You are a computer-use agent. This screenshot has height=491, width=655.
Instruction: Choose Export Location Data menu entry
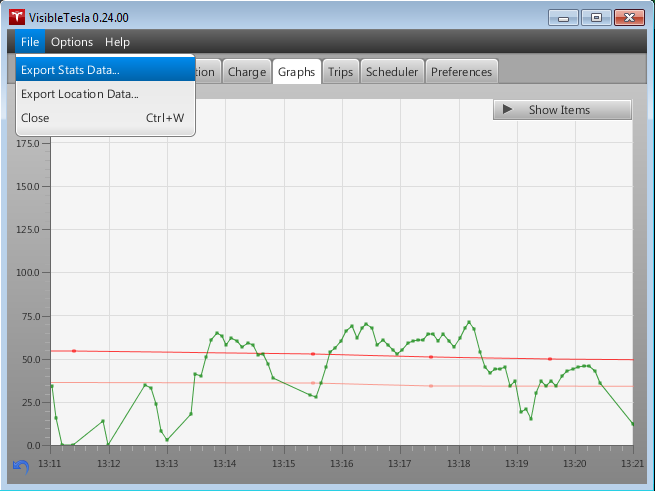(105, 94)
